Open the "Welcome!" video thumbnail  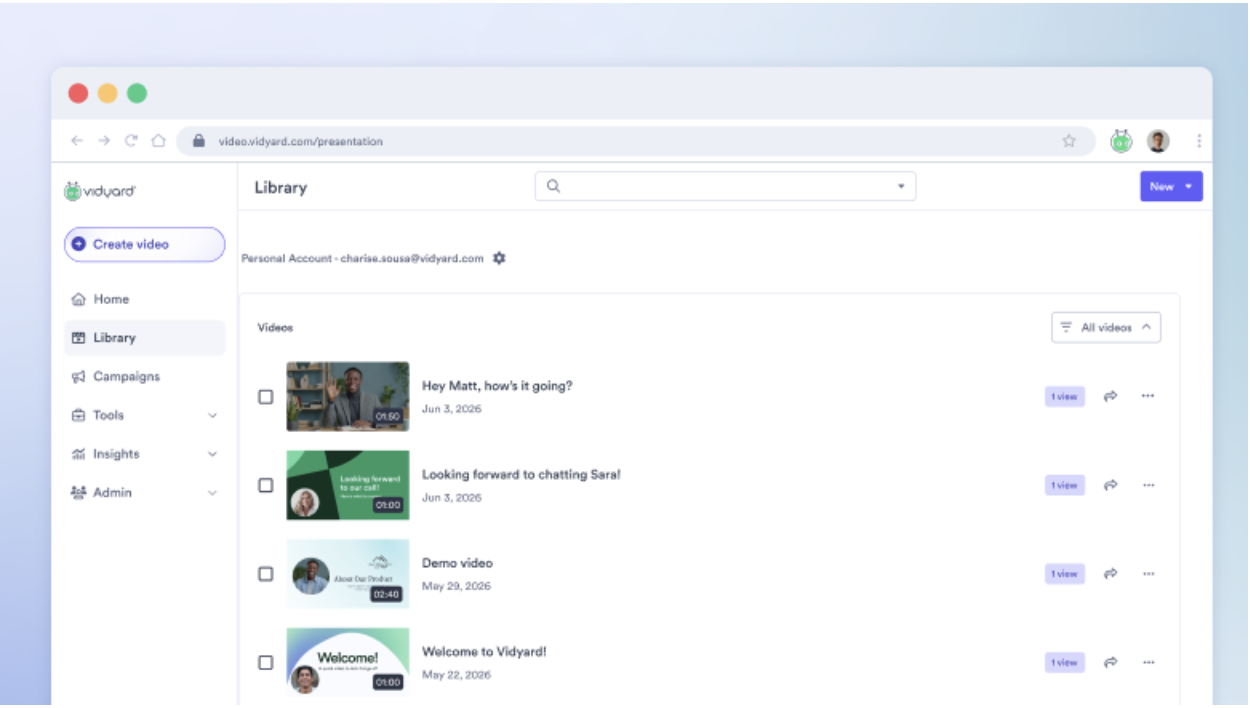tap(348, 662)
